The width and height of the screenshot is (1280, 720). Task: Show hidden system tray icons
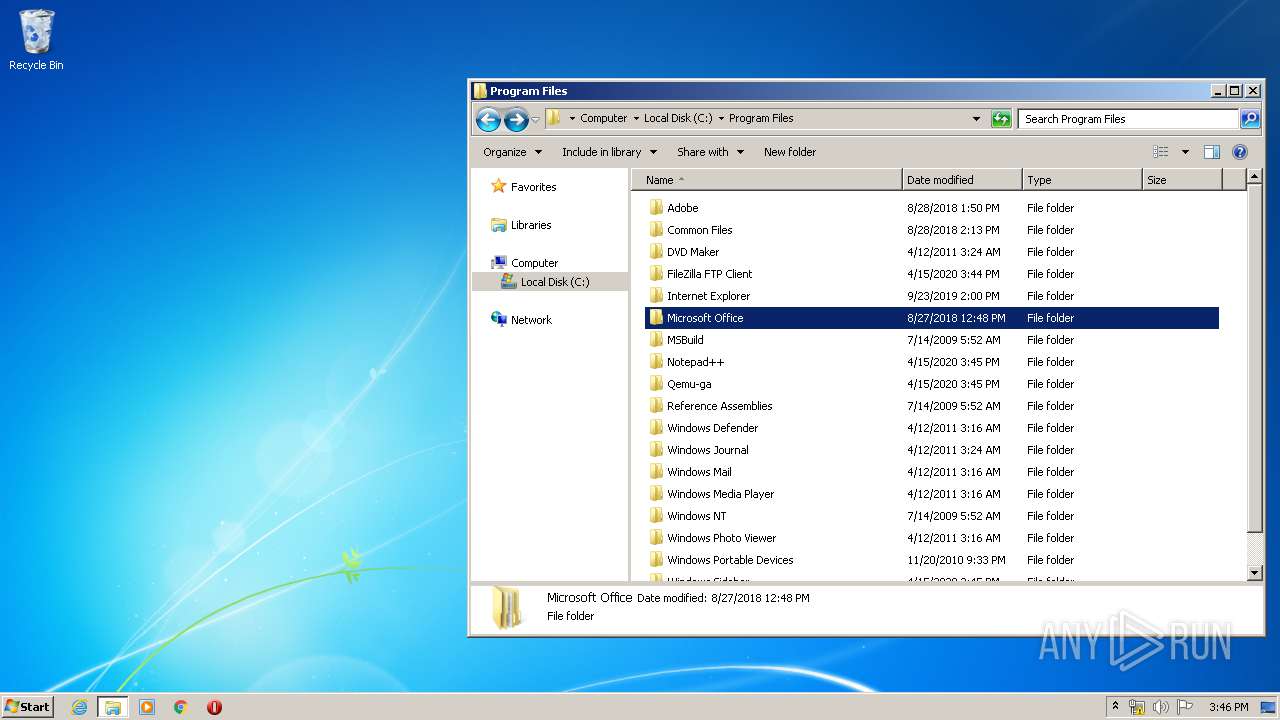pos(1116,706)
